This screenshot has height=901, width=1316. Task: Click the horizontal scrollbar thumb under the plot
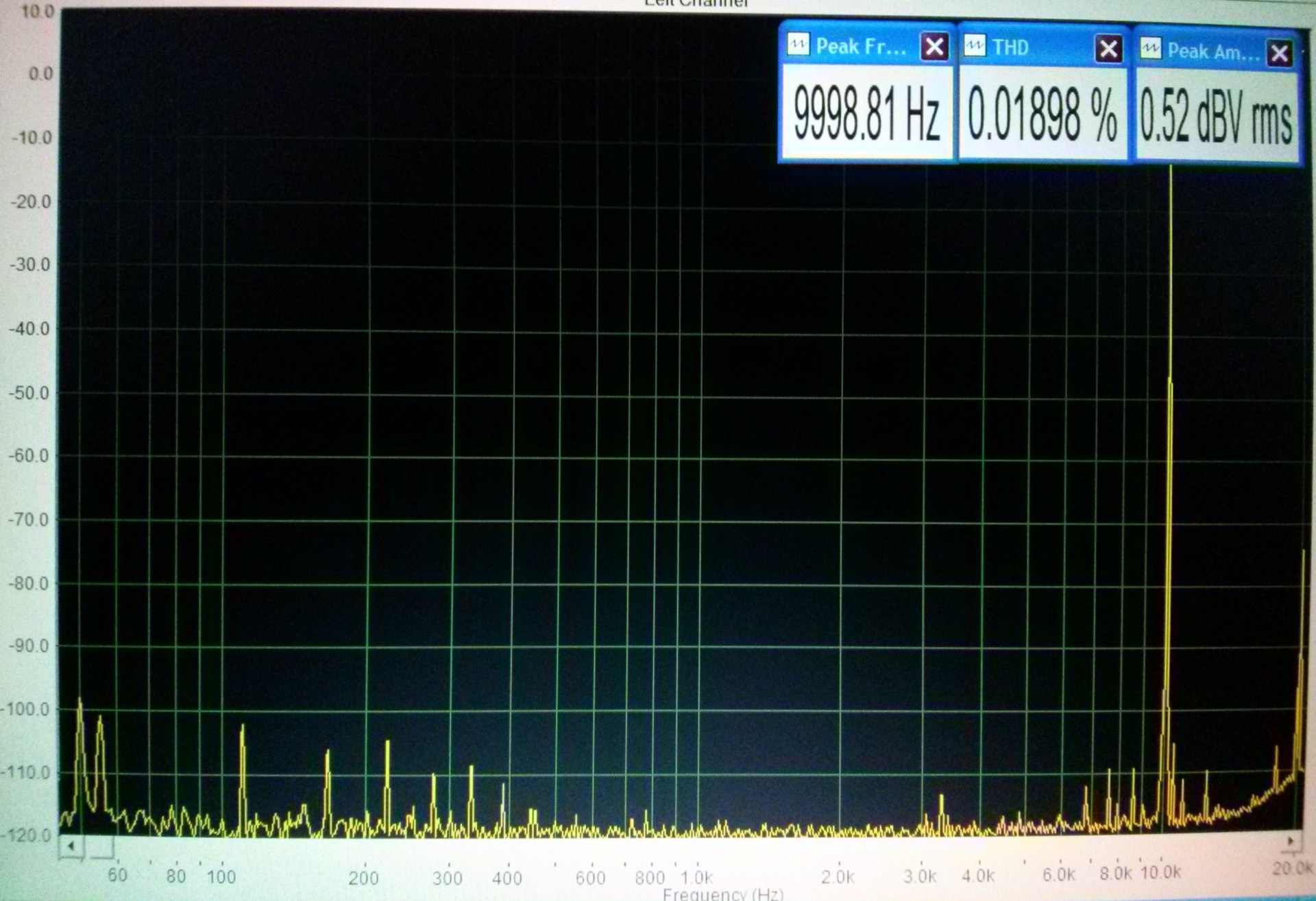[x=101, y=848]
